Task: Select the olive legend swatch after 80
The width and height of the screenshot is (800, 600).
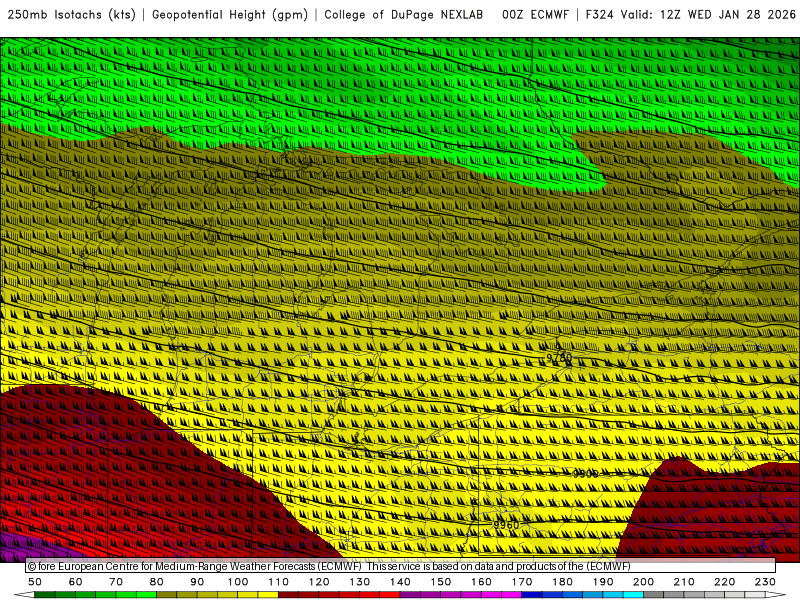Action: (167, 595)
